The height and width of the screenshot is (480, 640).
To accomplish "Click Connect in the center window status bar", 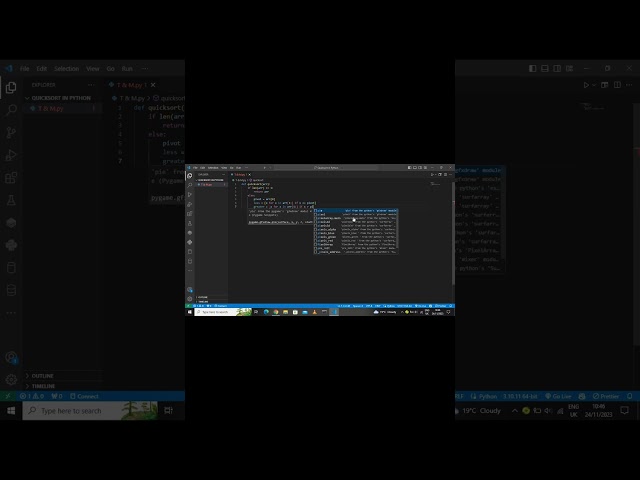I will click(x=220, y=306).
